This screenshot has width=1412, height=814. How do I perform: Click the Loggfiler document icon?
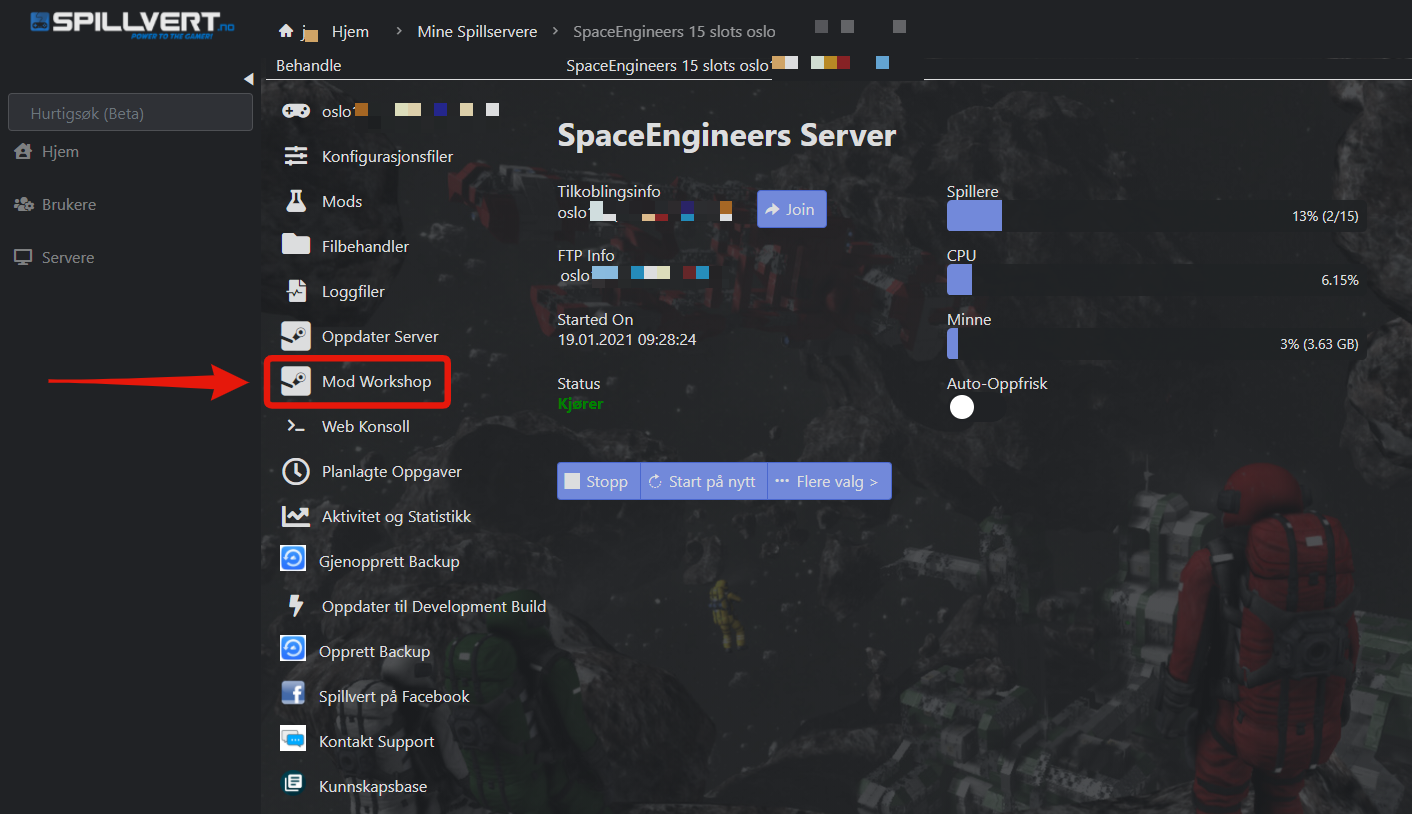click(296, 291)
